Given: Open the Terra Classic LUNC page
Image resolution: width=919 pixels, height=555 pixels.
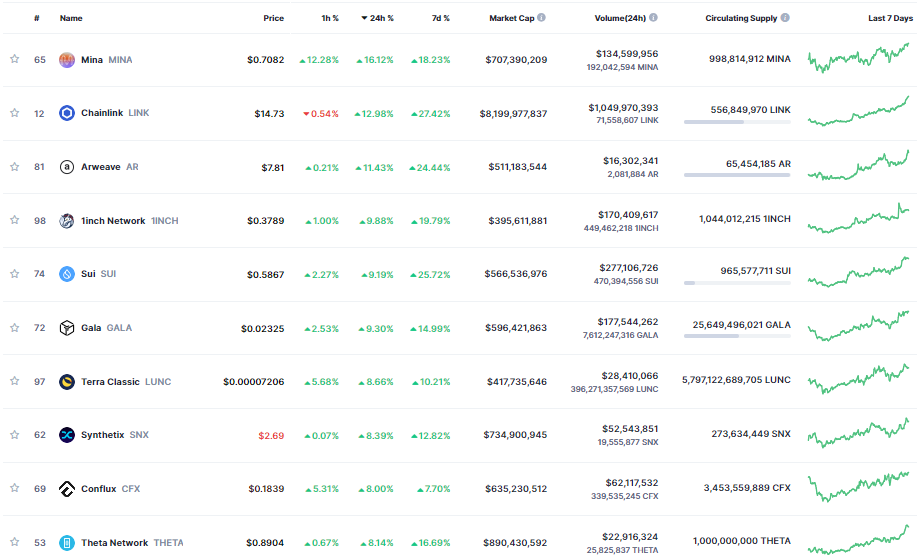Looking at the screenshot, I should pos(126,382).
